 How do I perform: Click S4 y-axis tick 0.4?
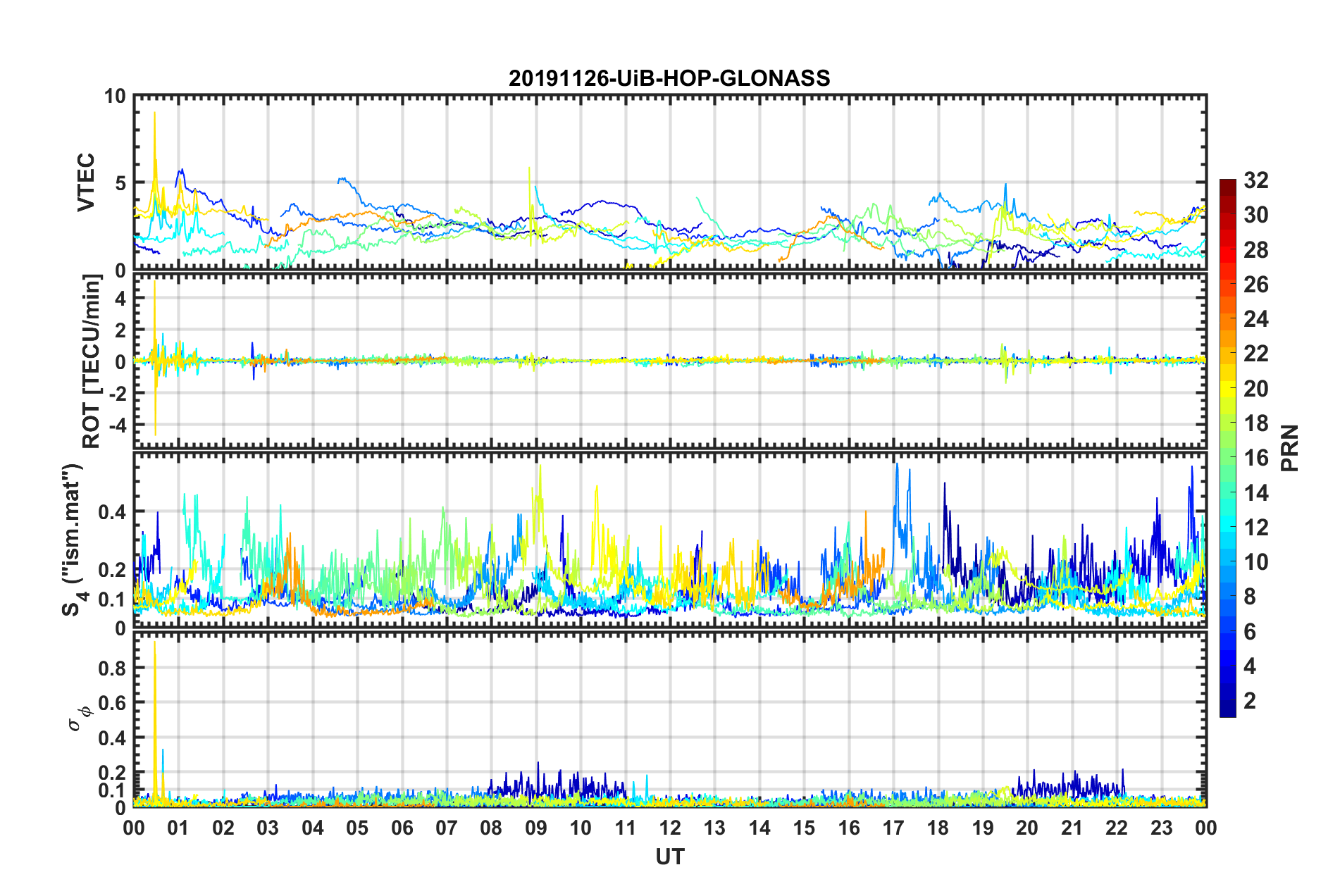click(112, 512)
